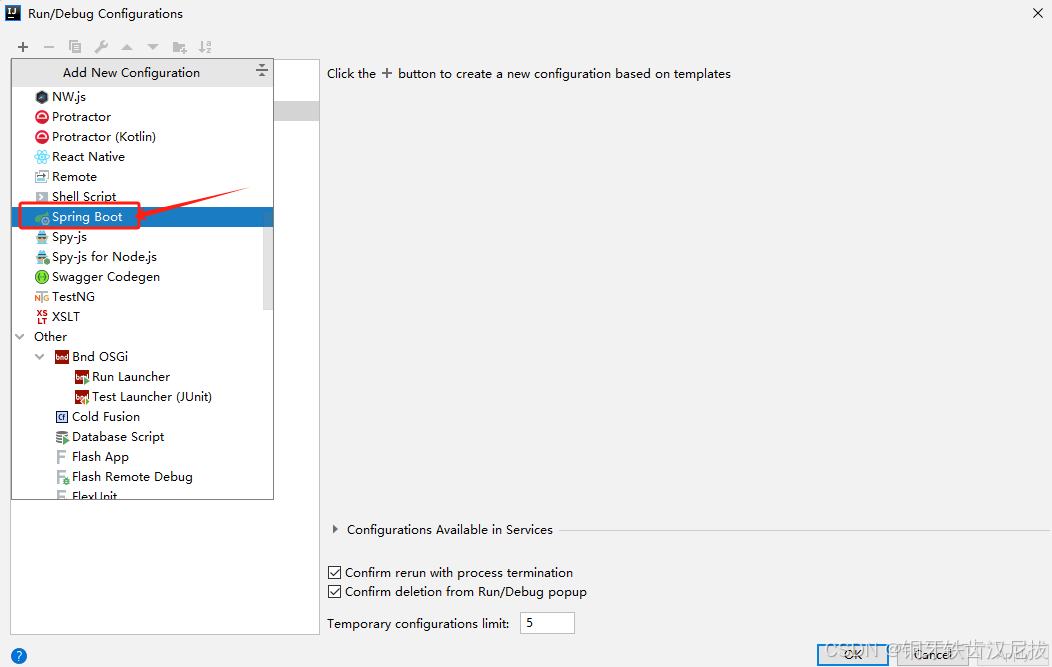Select the Protractor list entry

[142, 117]
